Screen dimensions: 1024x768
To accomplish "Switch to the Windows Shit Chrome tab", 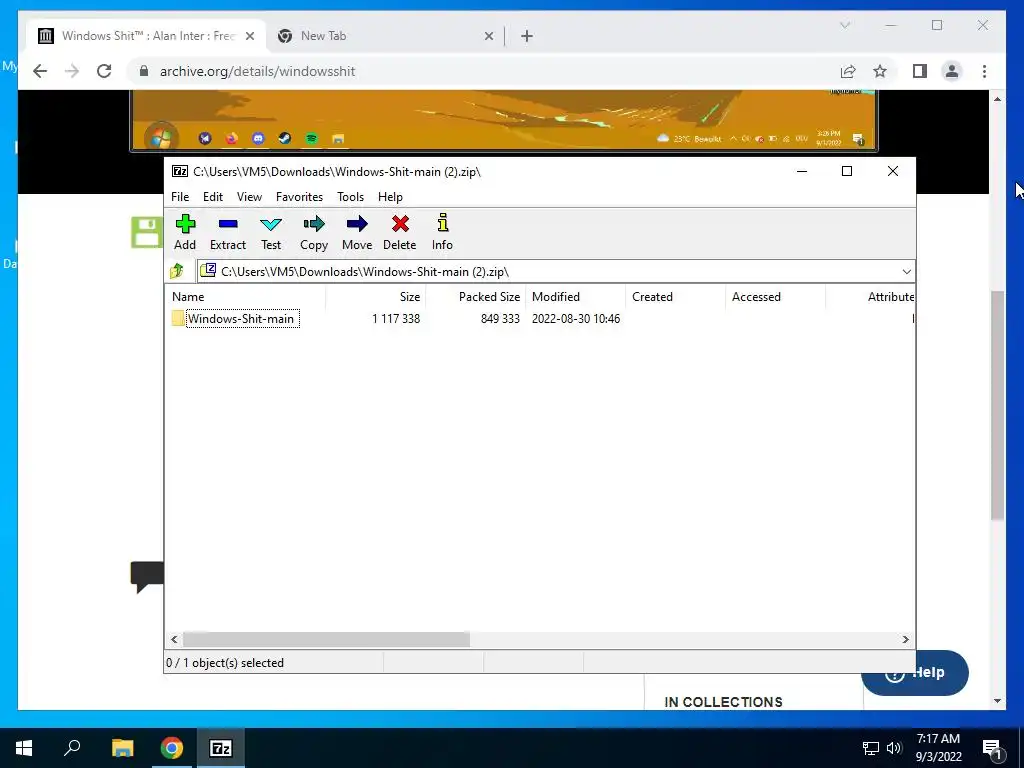I will click(147, 36).
